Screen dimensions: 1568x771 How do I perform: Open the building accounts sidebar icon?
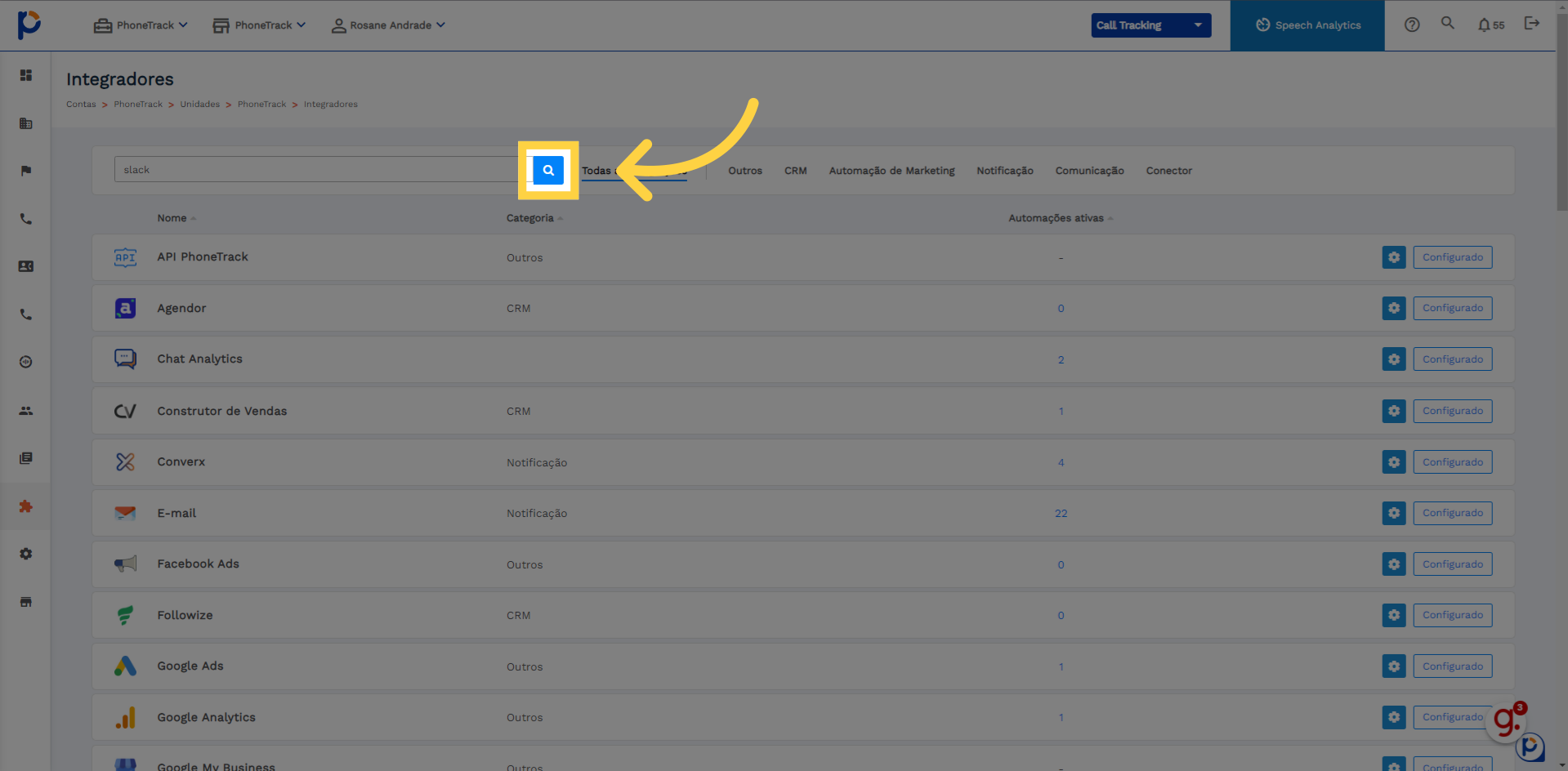[x=26, y=123]
